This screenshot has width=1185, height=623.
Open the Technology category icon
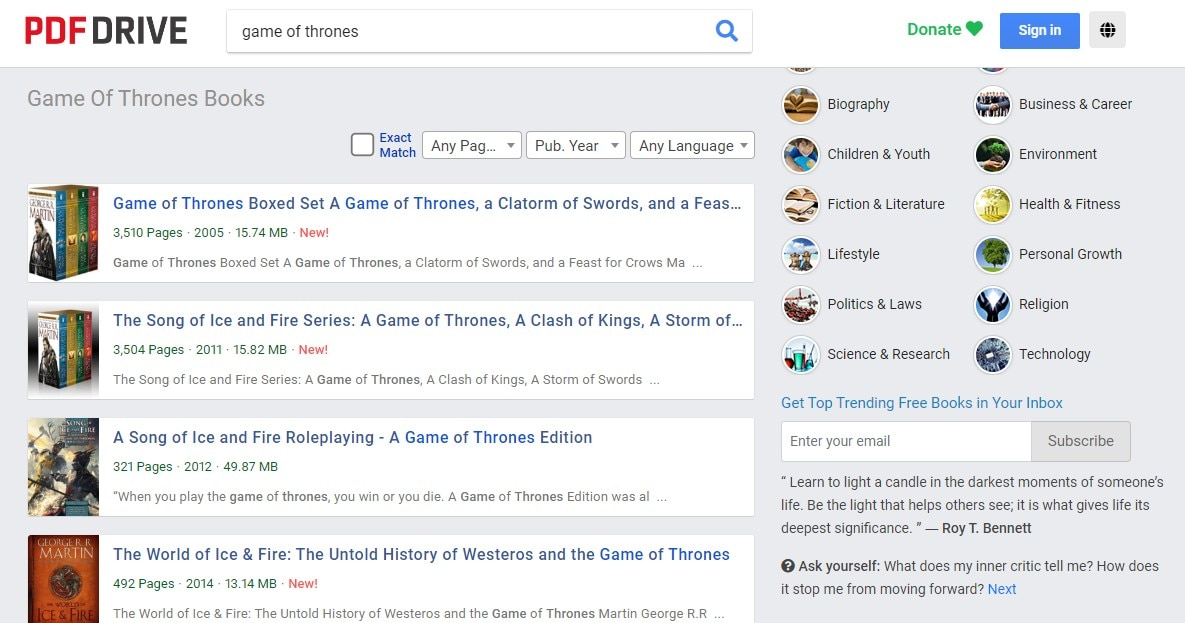pos(993,354)
